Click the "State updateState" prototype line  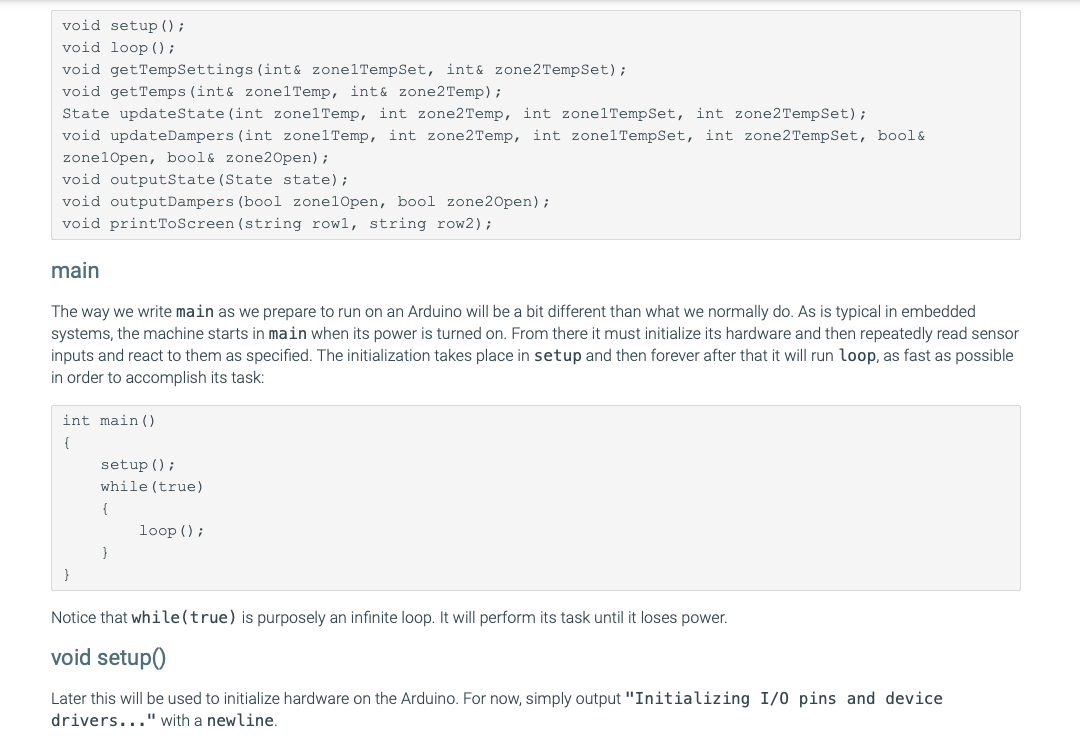pyautogui.click(x=463, y=113)
